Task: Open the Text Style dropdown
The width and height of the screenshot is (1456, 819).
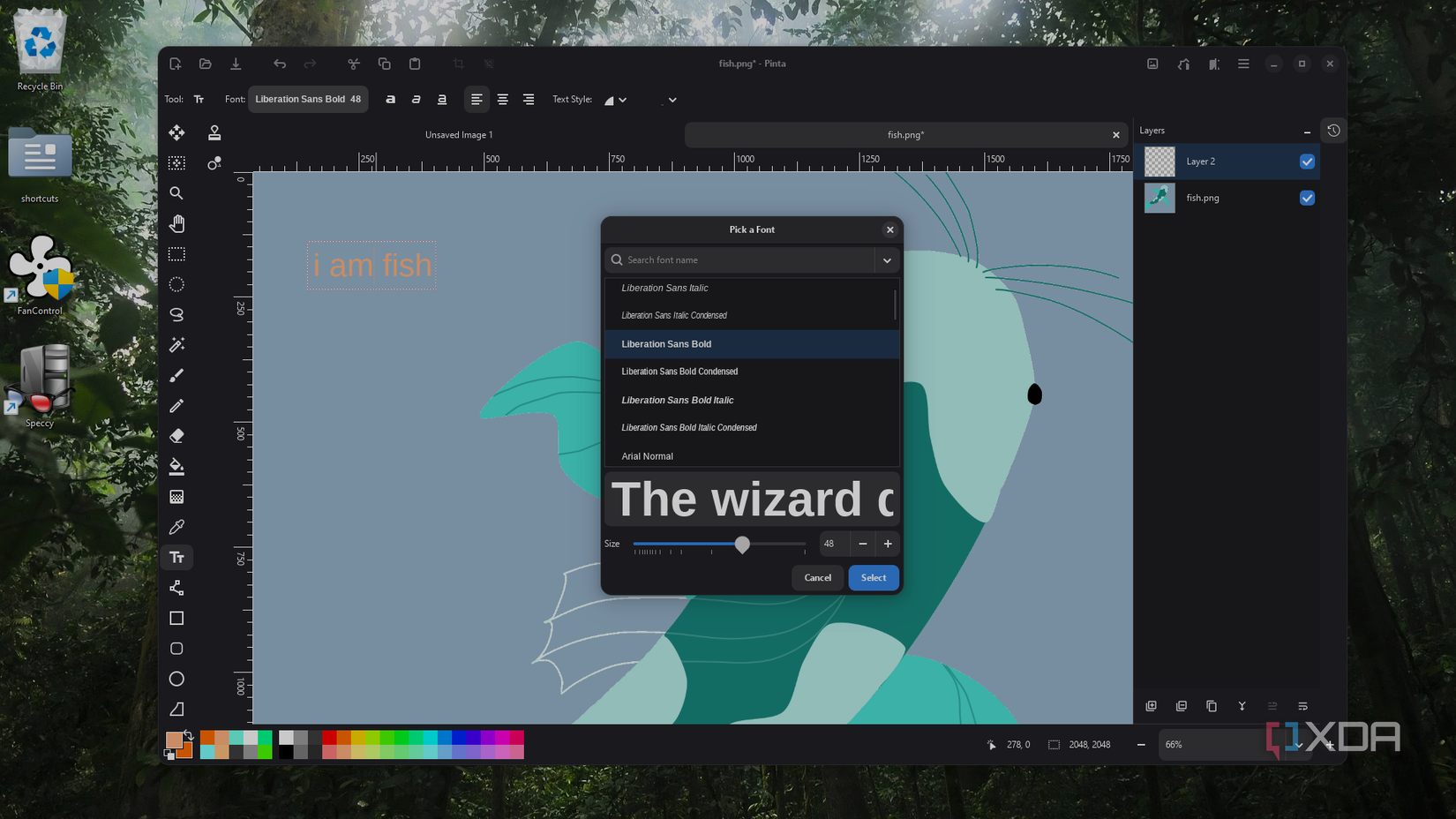Action: pyautogui.click(x=615, y=100)
